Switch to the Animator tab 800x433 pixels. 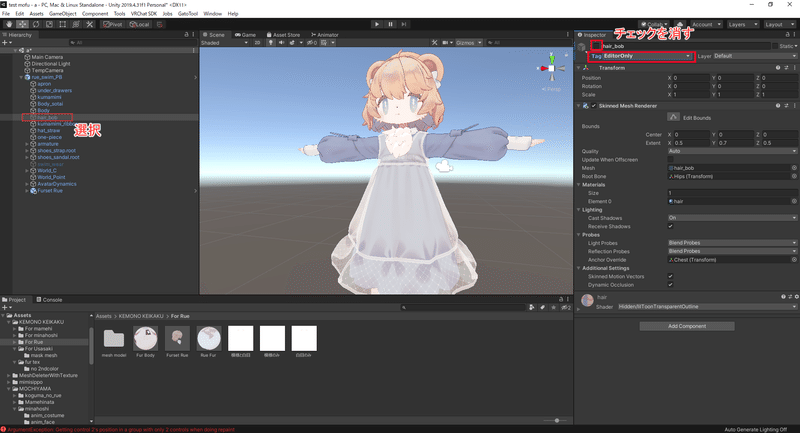tap(324, 35)
